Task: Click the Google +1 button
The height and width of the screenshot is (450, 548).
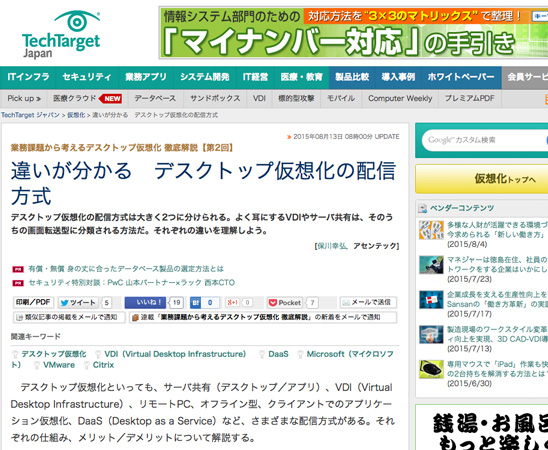Action: tap(233, 303)
